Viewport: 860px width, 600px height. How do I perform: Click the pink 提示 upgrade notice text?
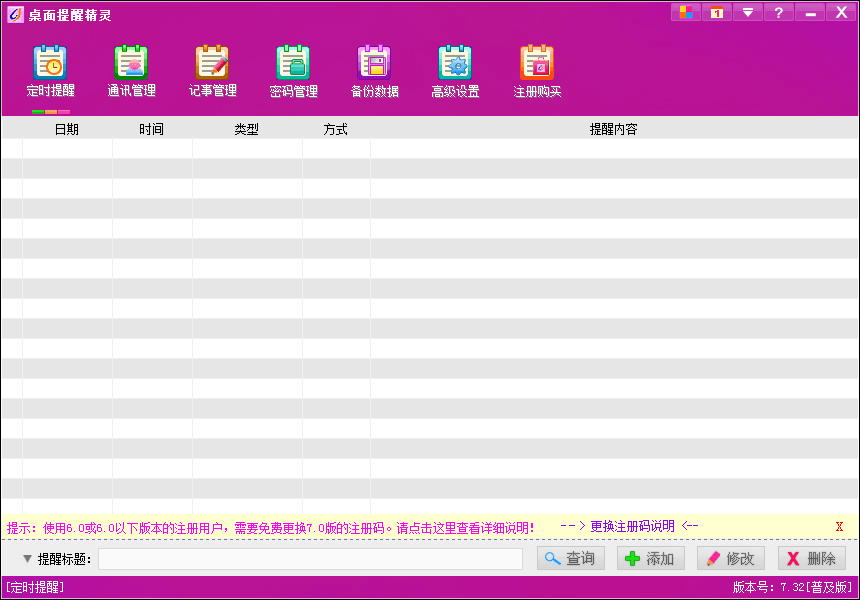point(270,528)
